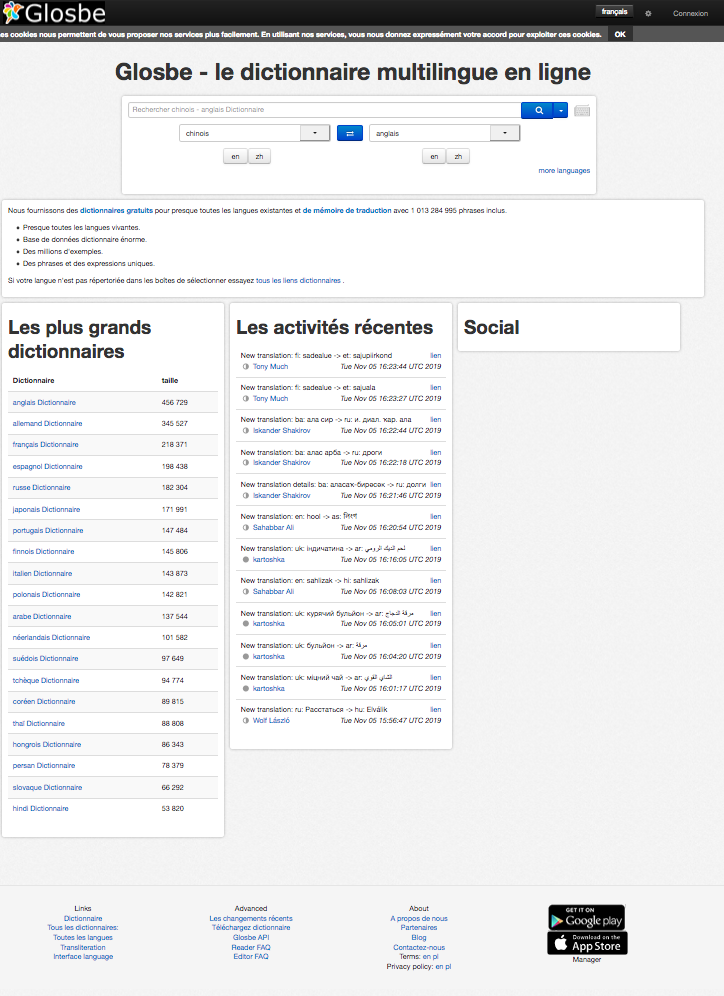Click the size value 456 729
The width and height of the screenshot is (724, 996).
point(175,403)
